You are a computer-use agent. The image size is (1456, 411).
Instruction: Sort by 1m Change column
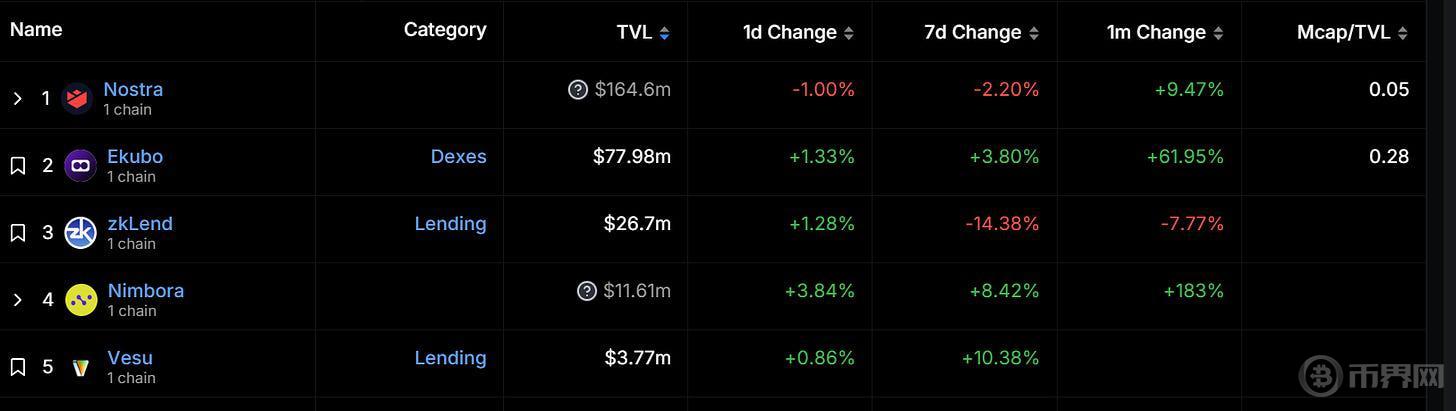point(1164,32)
